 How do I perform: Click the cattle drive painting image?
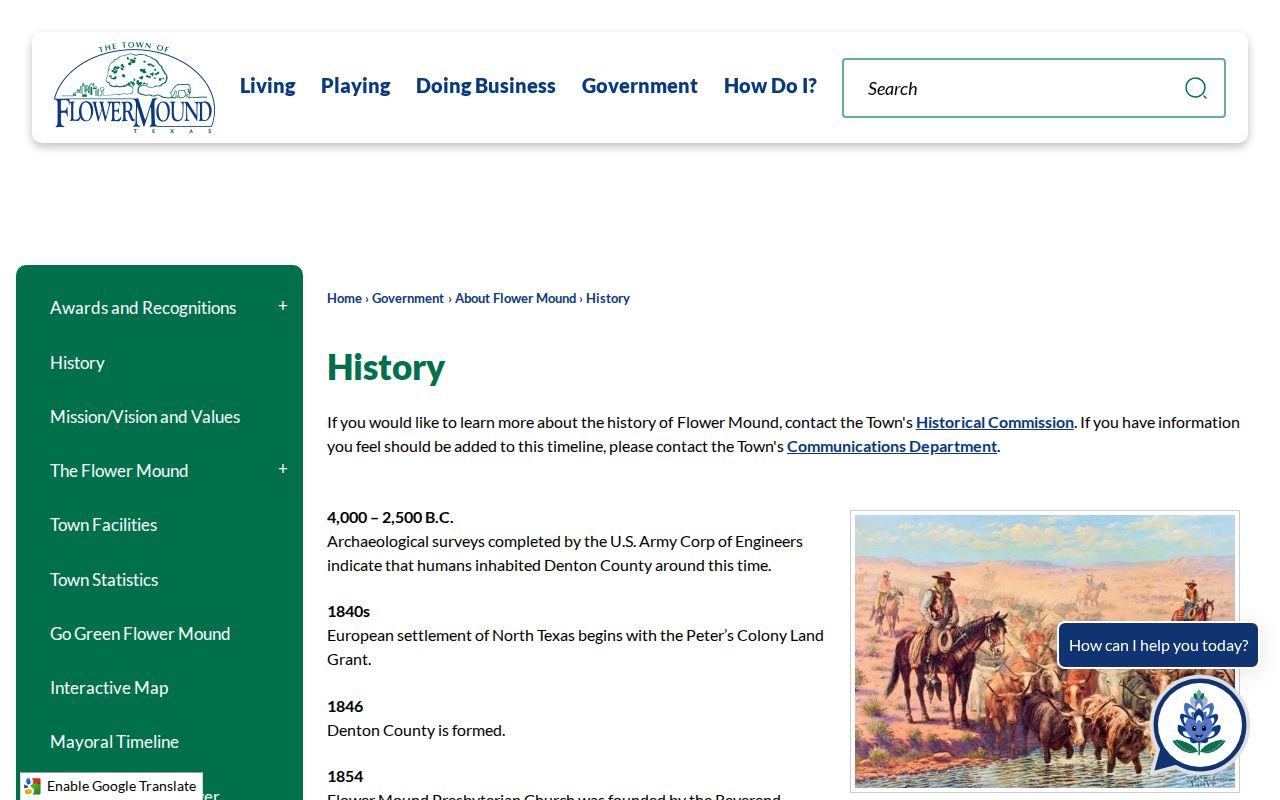coord(1045,652)
